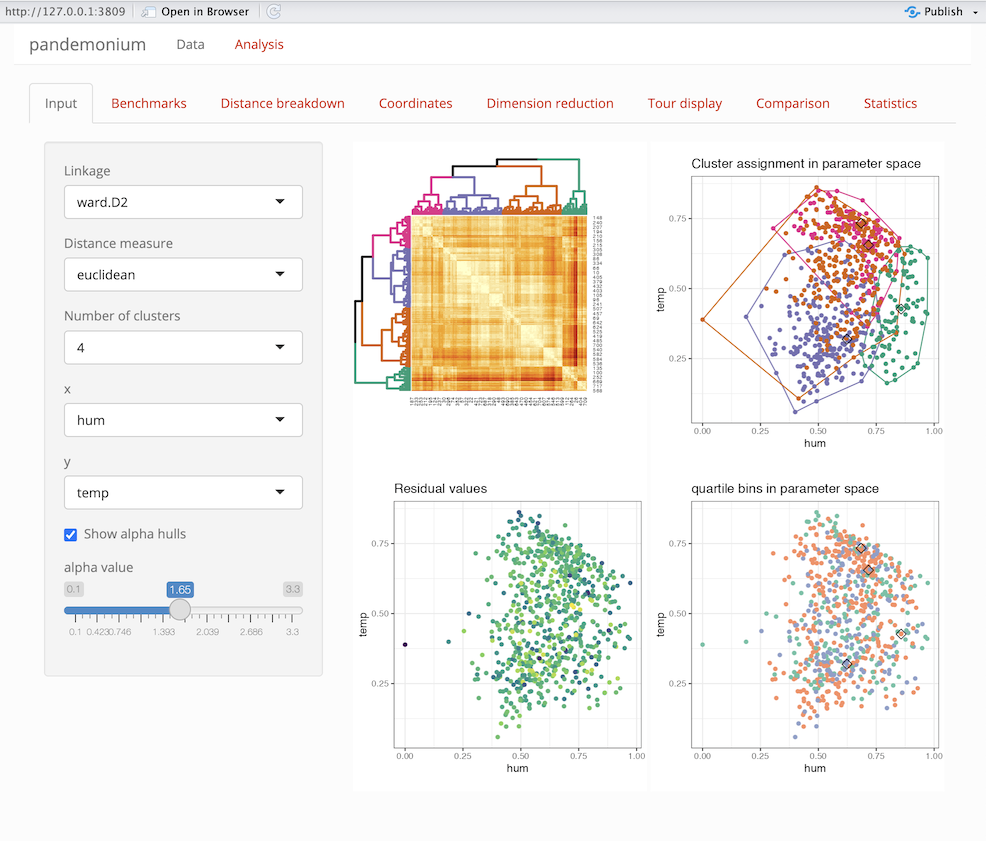Toggle the Show alpha hulls checkbox
986x841 pixels.
[71, 534]
